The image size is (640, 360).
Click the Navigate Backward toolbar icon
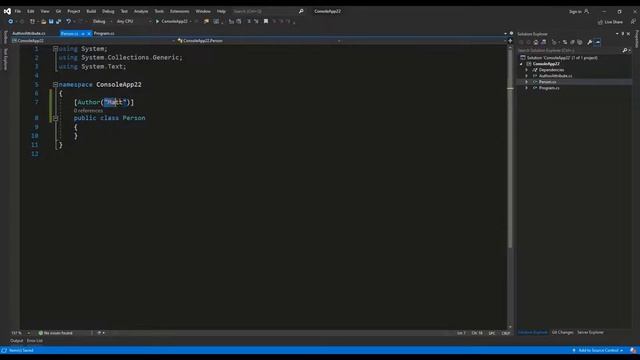pyautogui.click(x=11, y=22)
